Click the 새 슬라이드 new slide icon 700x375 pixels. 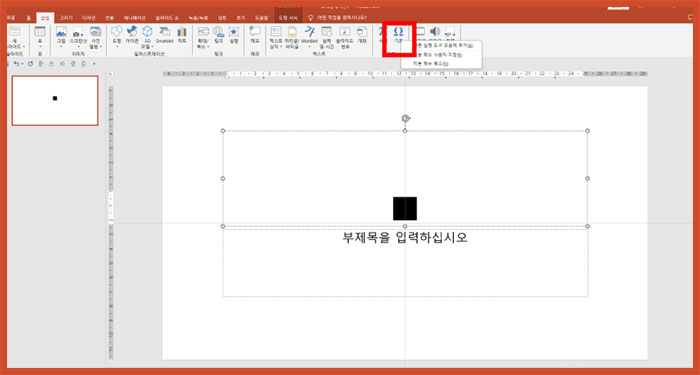pyautogui.click(x=14, y=32)
